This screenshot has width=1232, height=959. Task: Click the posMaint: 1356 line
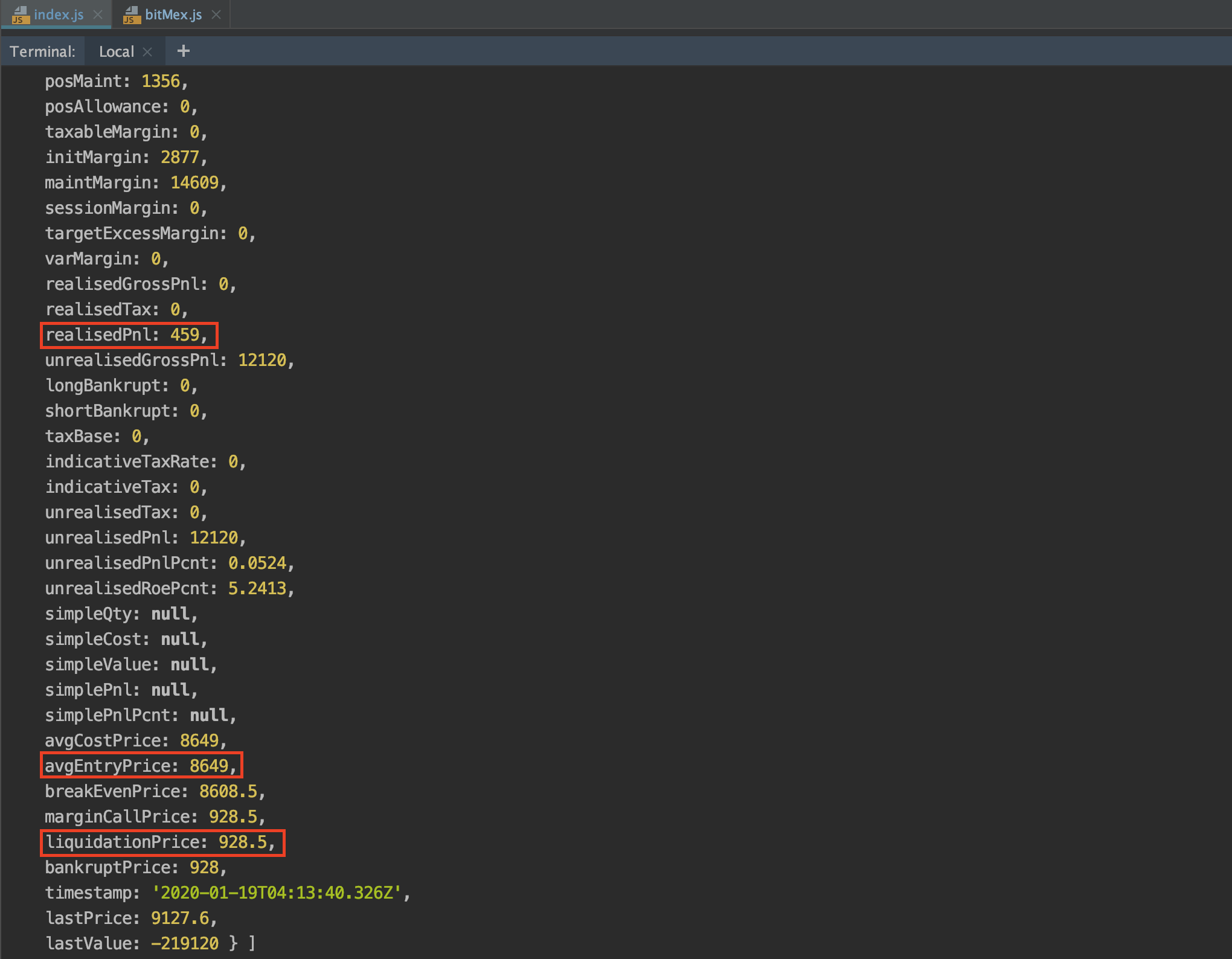coord(115,81)
